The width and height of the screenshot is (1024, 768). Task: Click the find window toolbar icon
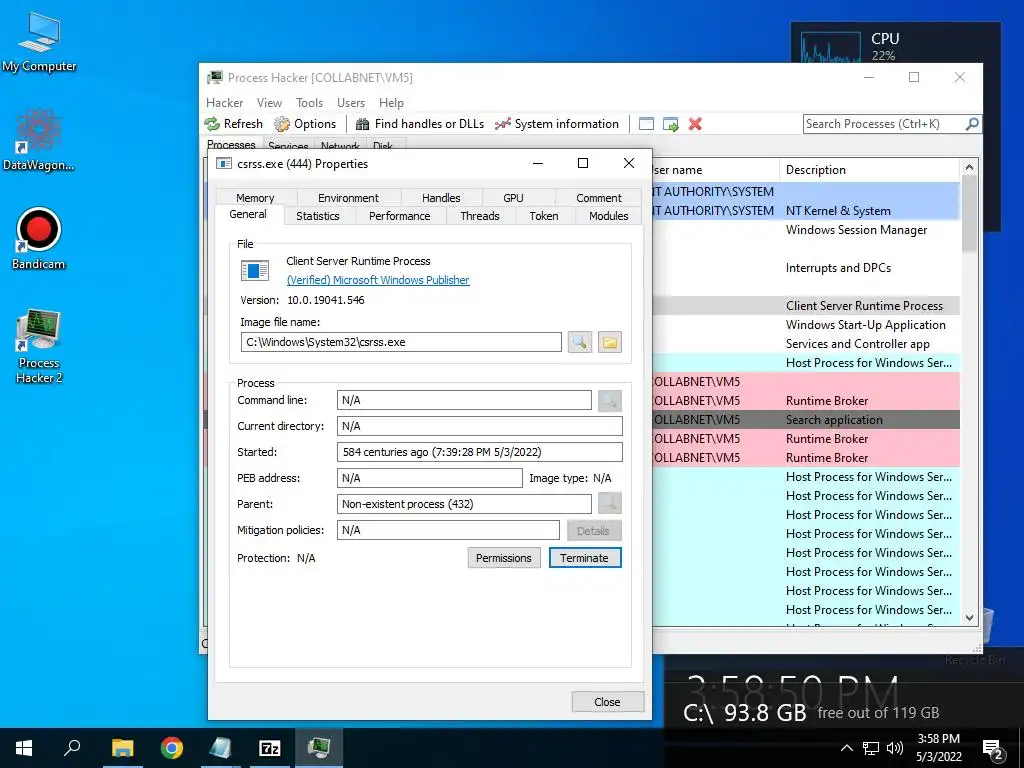click(646, 123)
